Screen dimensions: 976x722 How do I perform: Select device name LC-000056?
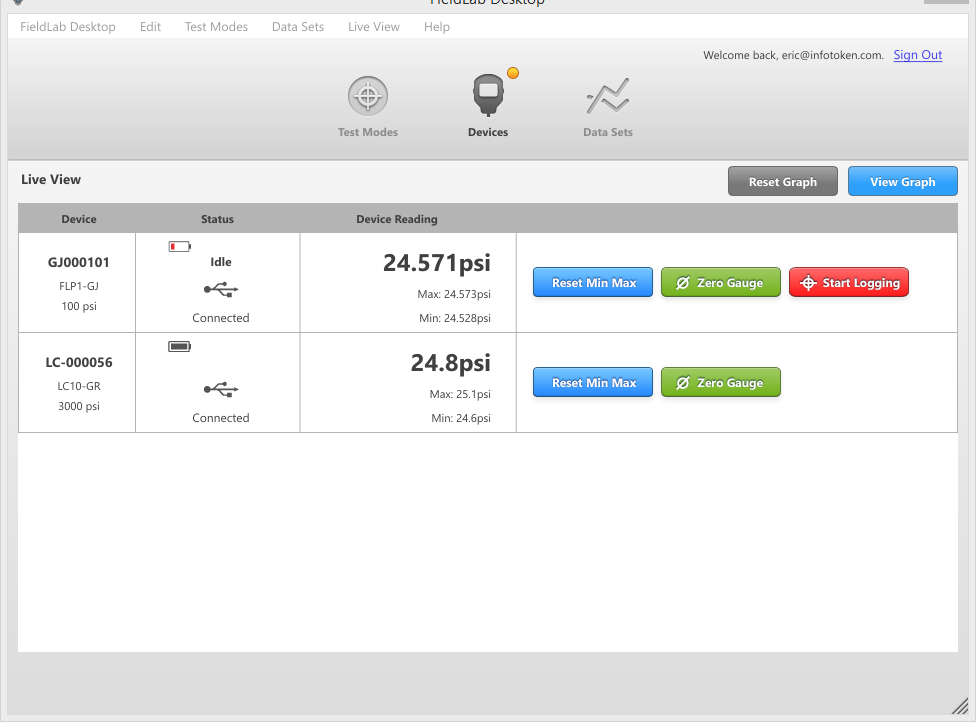78,362
